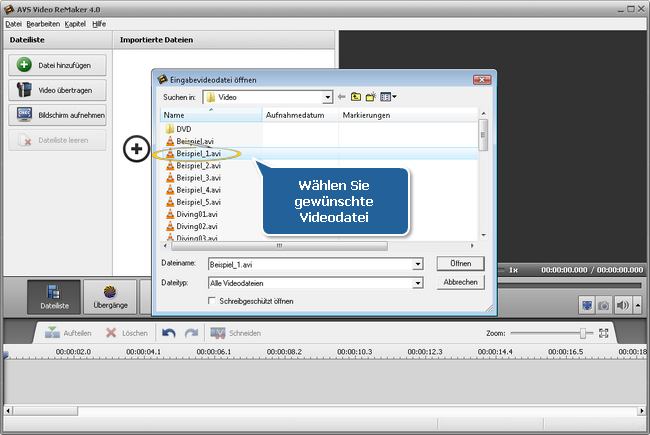650x435 pixels.
Task: Expand the Dateiname dropdown arrow
Action: pyautogui.click(x=418, y=264)
